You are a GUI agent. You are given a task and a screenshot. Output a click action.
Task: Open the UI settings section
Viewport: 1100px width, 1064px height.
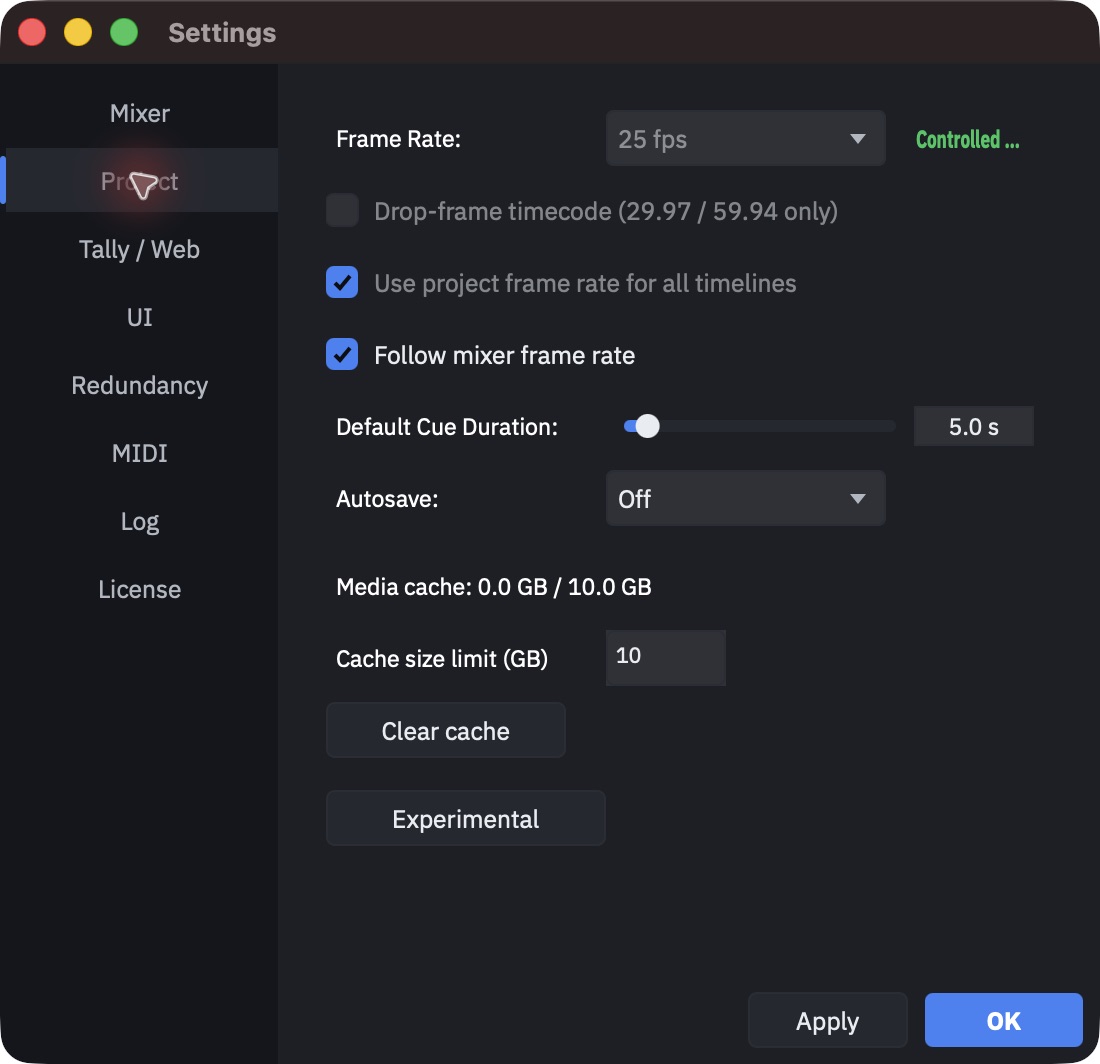pos(140,317)
